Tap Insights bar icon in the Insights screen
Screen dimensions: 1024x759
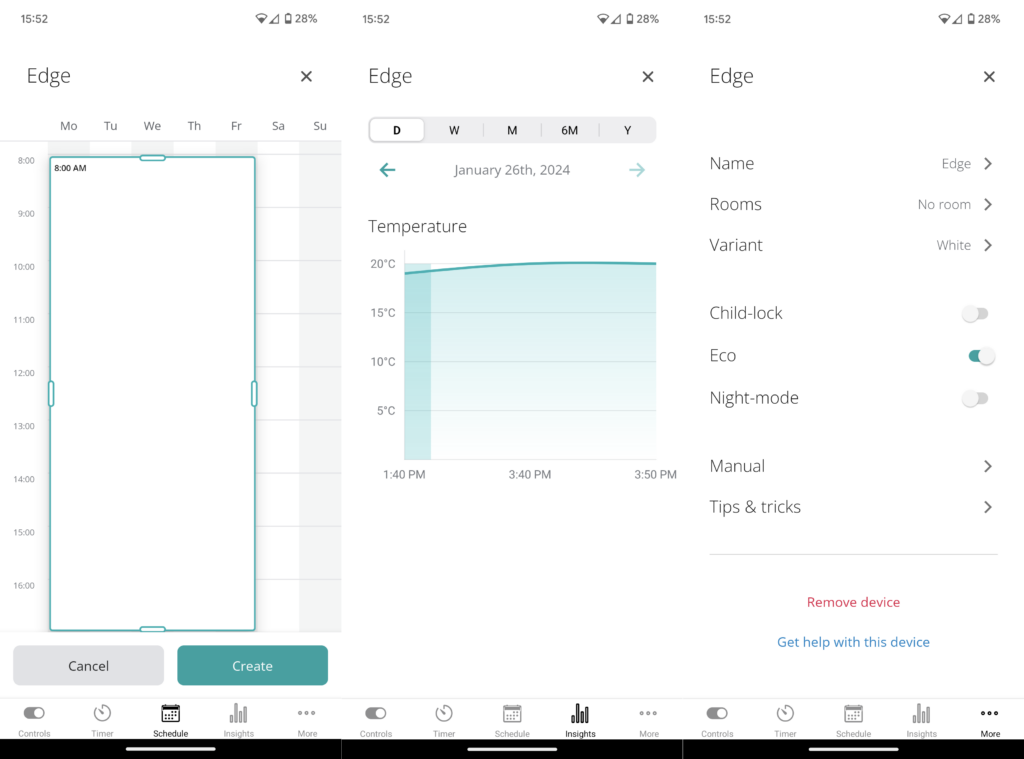click(580, 713)
